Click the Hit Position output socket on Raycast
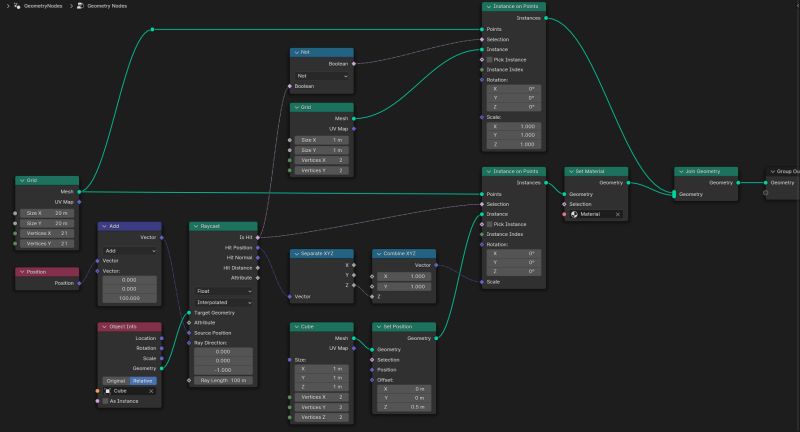 [258, 247]
